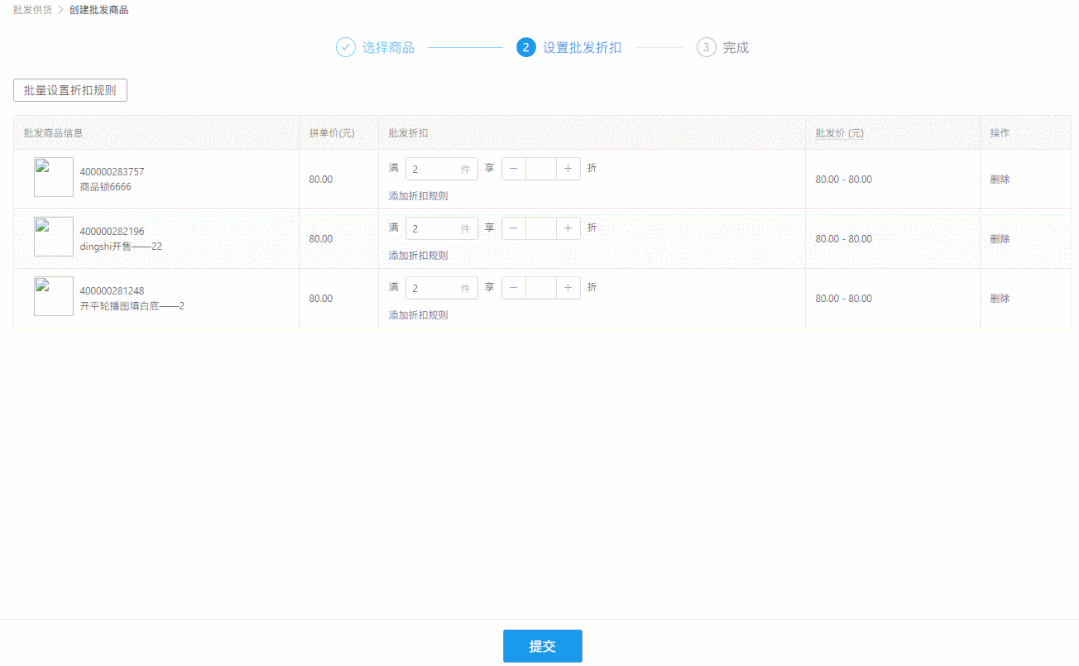
Task: Click the 创建批发商品 breadcrumb text
Action: [98, 10]
